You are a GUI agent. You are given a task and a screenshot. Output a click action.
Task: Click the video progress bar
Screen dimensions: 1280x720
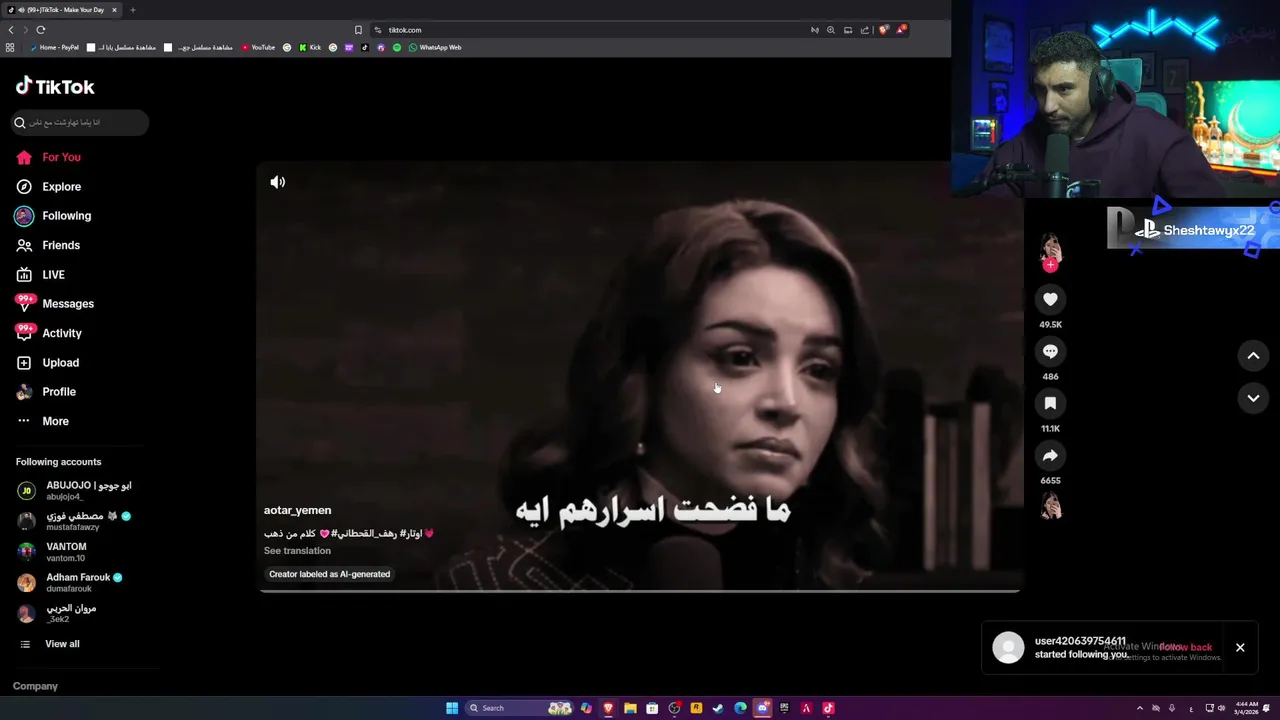[x=640, y=591]
